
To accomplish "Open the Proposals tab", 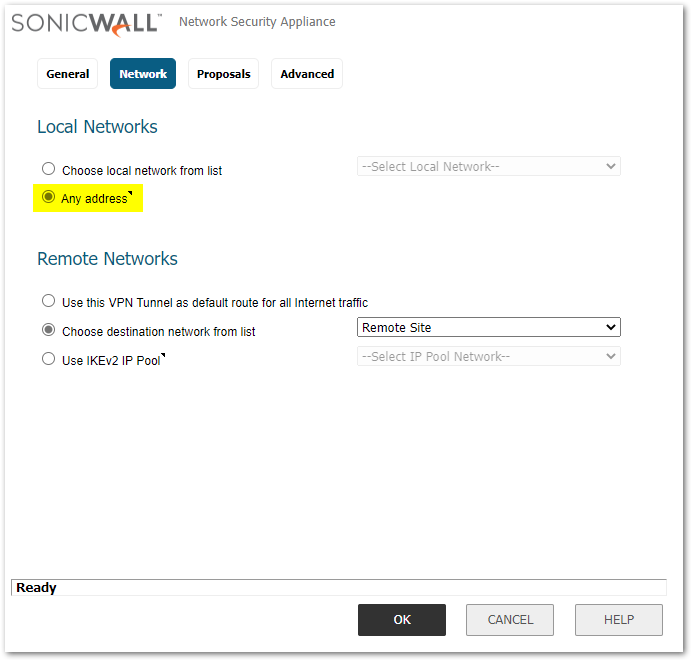I will tap(223, 74).
